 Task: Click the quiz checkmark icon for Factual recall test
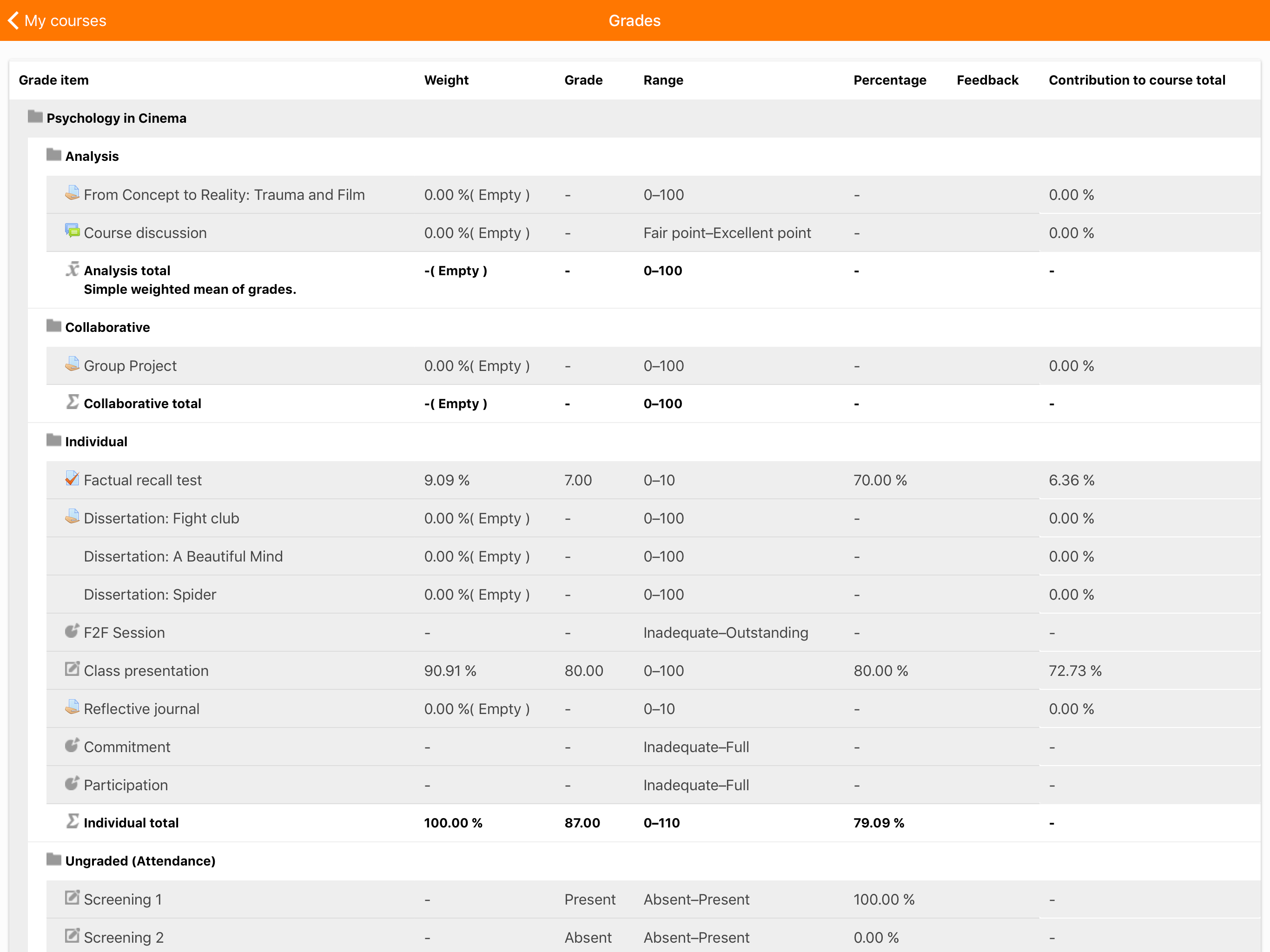click(73, 478)
